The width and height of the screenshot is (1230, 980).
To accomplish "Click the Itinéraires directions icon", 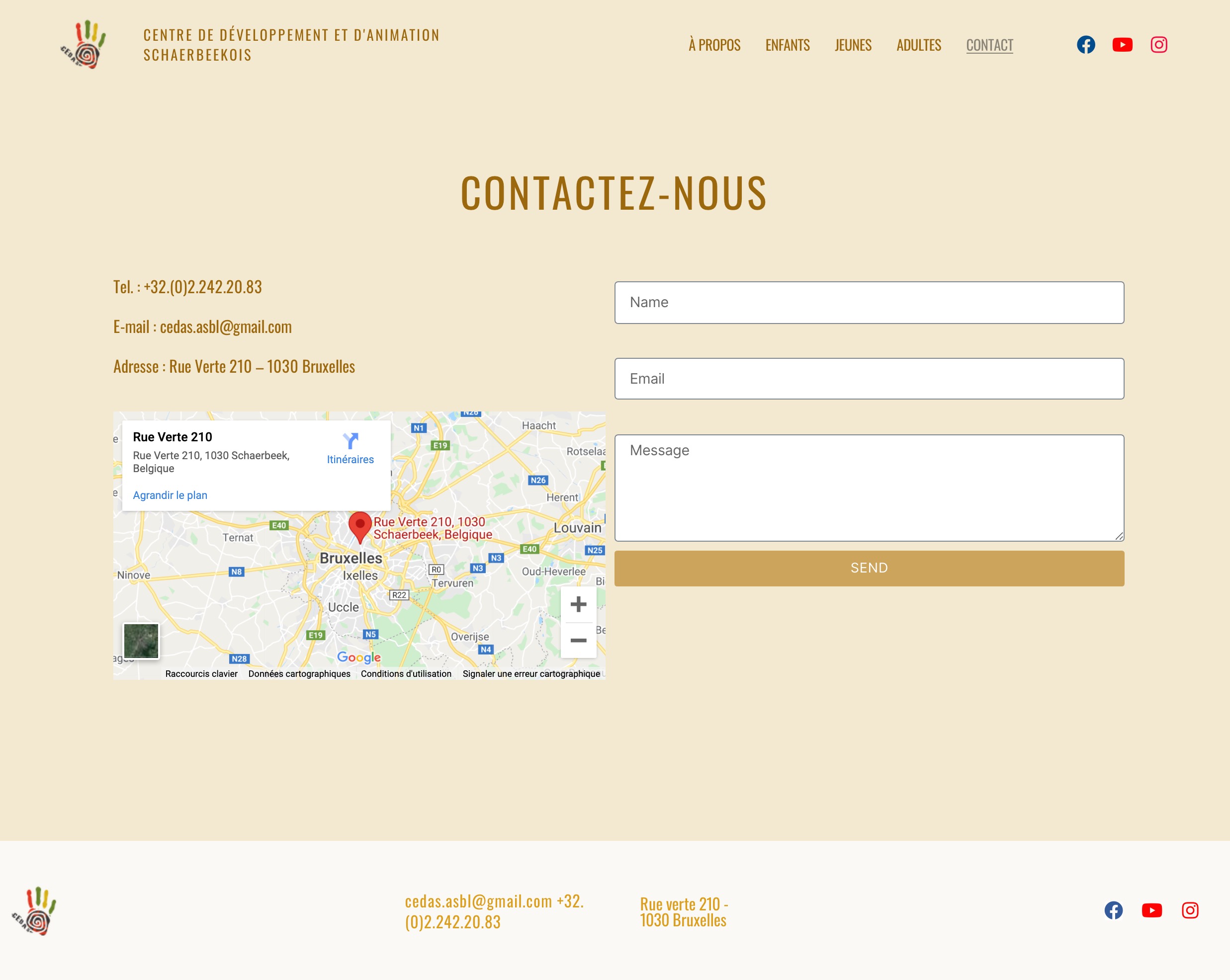I will pyautogui.click(x=351, y=441).
